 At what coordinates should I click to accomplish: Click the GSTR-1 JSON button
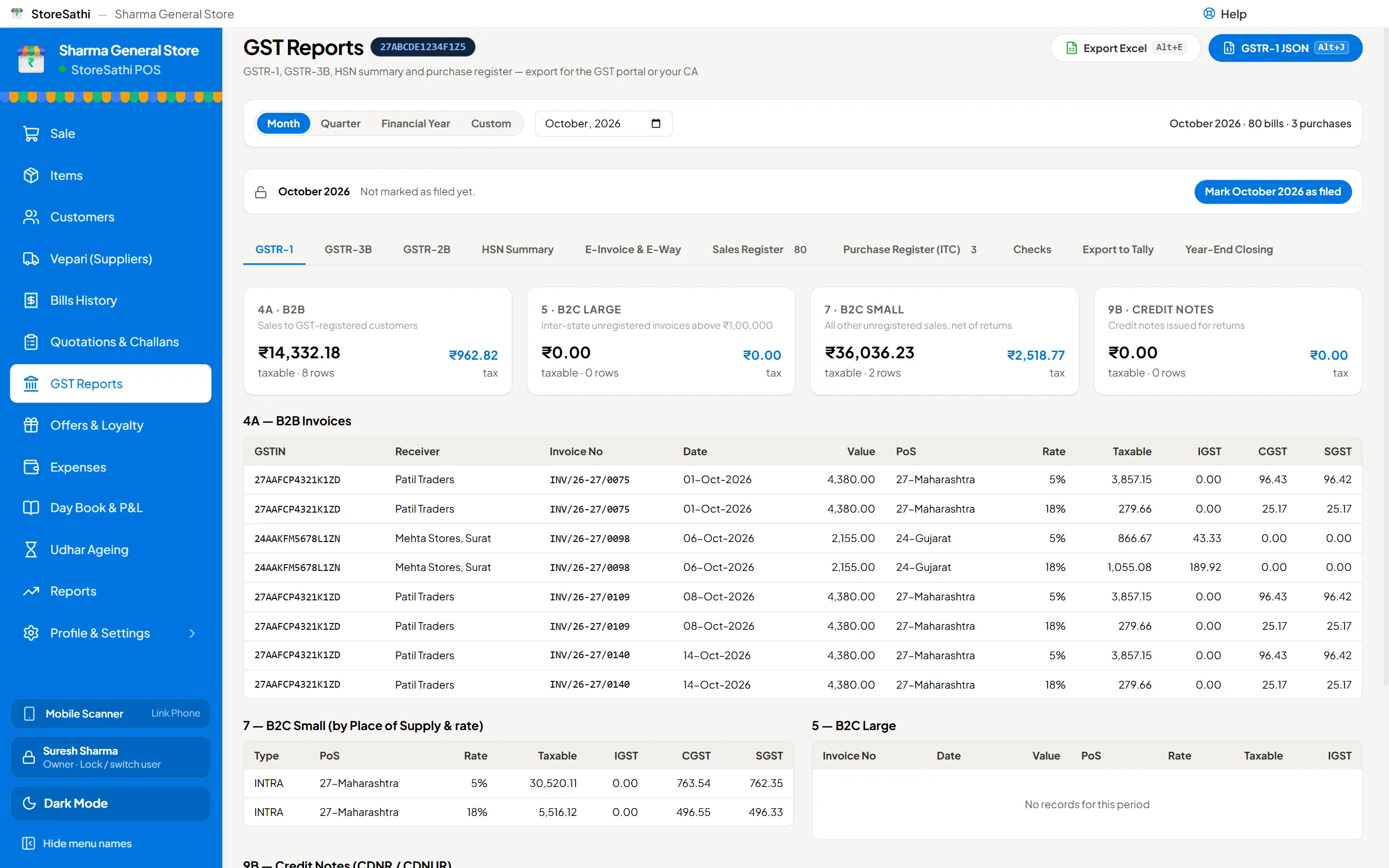(1285, 48)
